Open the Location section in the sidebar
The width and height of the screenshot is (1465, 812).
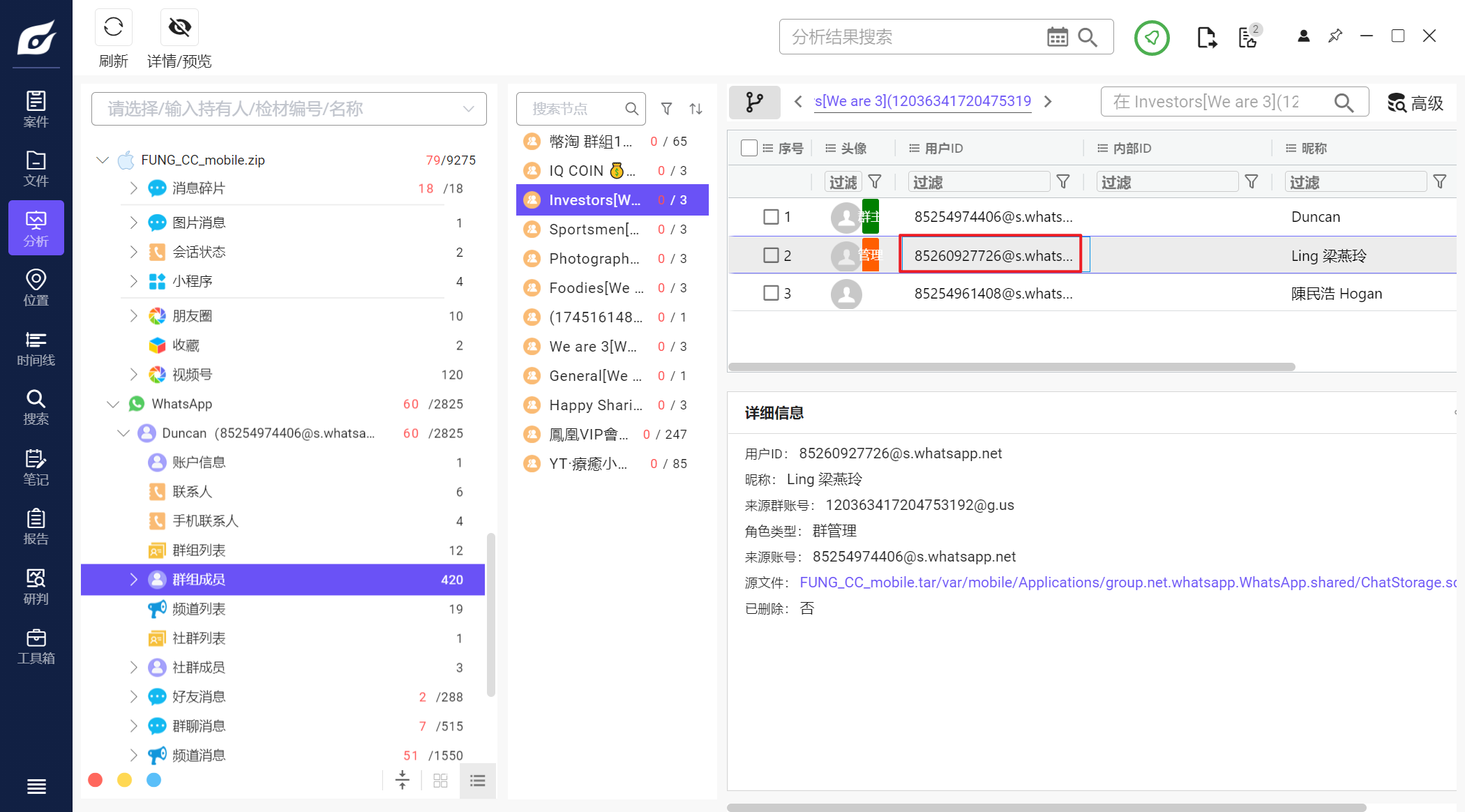[x=36, y=289]
